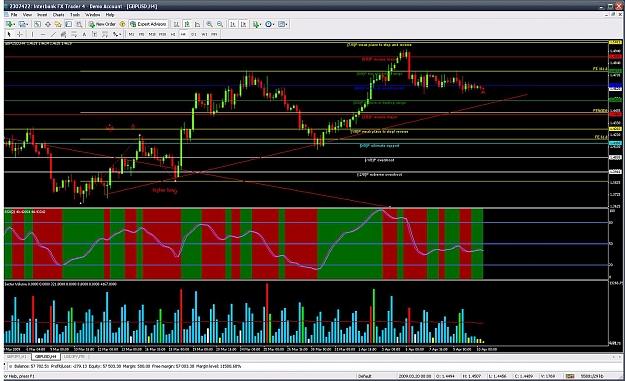Select the Horizontal Line drawing tool
Image resolution: width=625 pixels, height=381 pixels.
pos(43,34)
